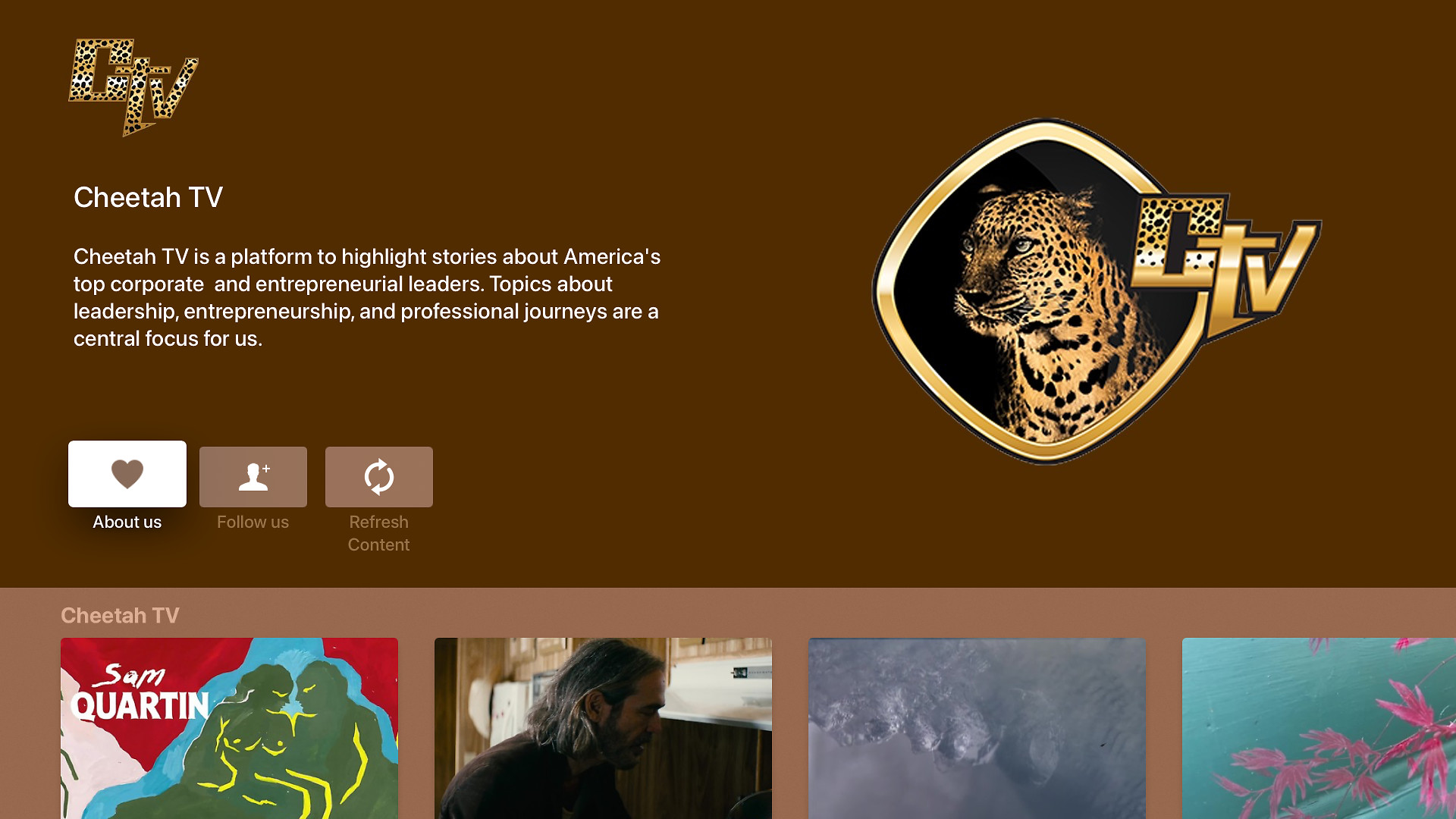This screenshot has width=1456, height=819.
Task: Click the channel description paragraph text
Action: point(367,297)
